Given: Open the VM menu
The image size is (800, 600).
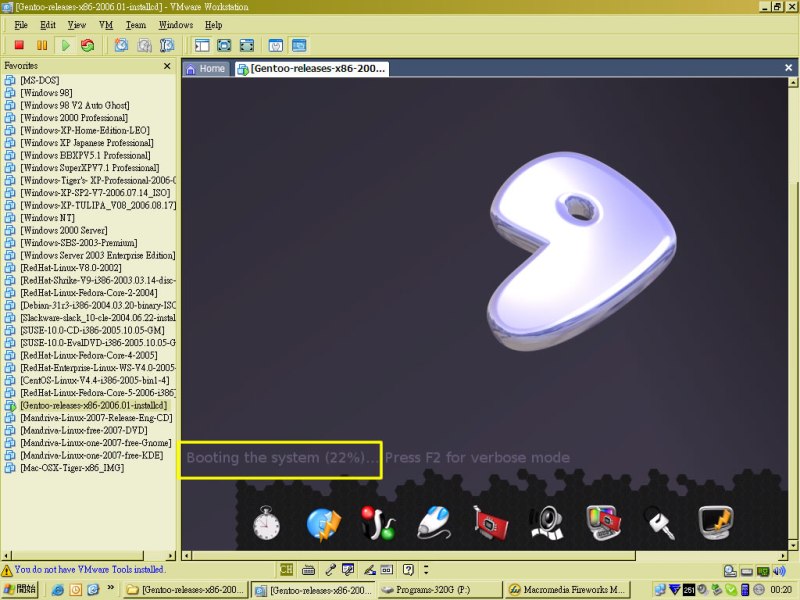Looking at the screenshot, I should (x=106, y=24).
